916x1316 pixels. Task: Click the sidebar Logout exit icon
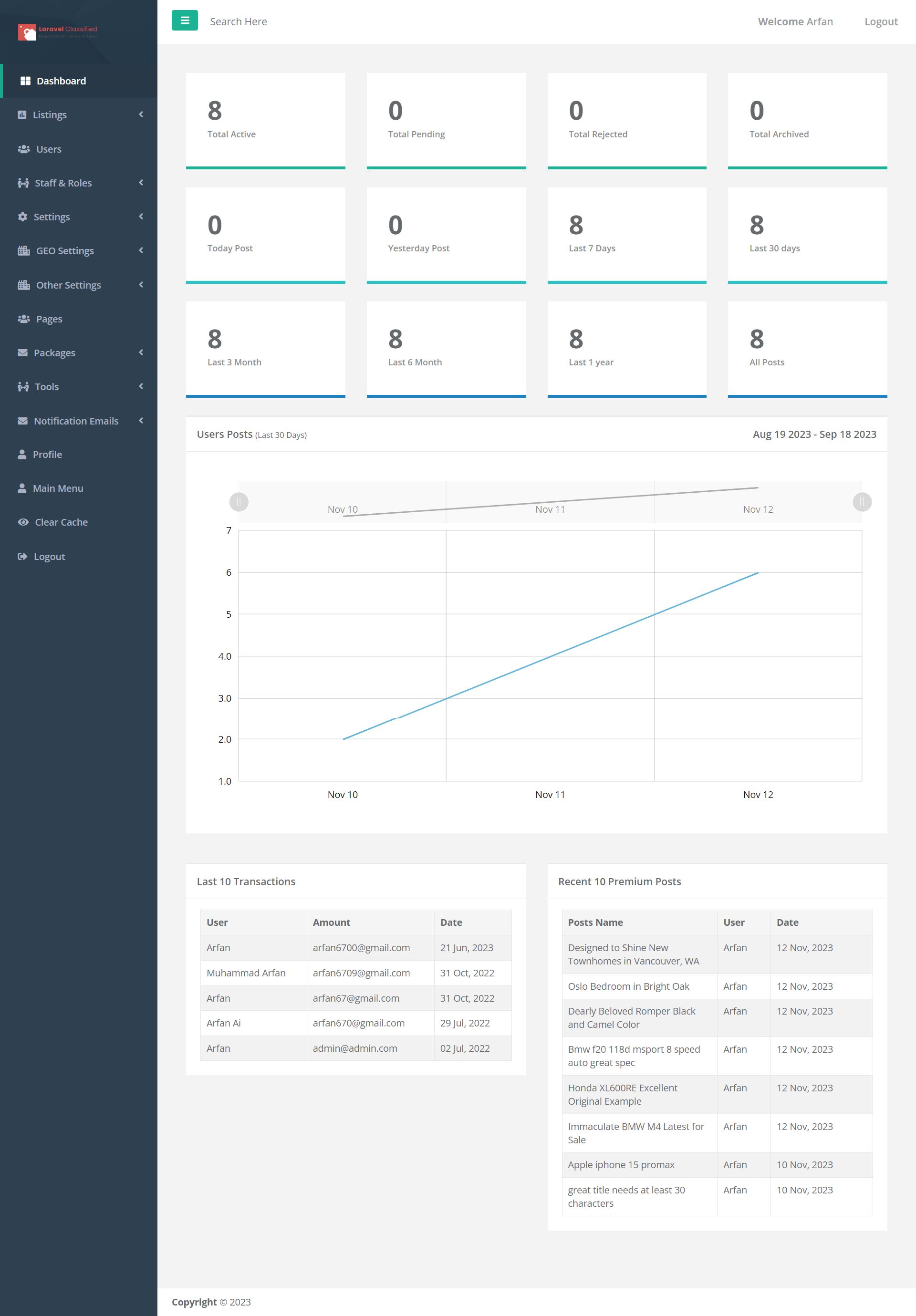pyautogui.click(x=22, y=556)
